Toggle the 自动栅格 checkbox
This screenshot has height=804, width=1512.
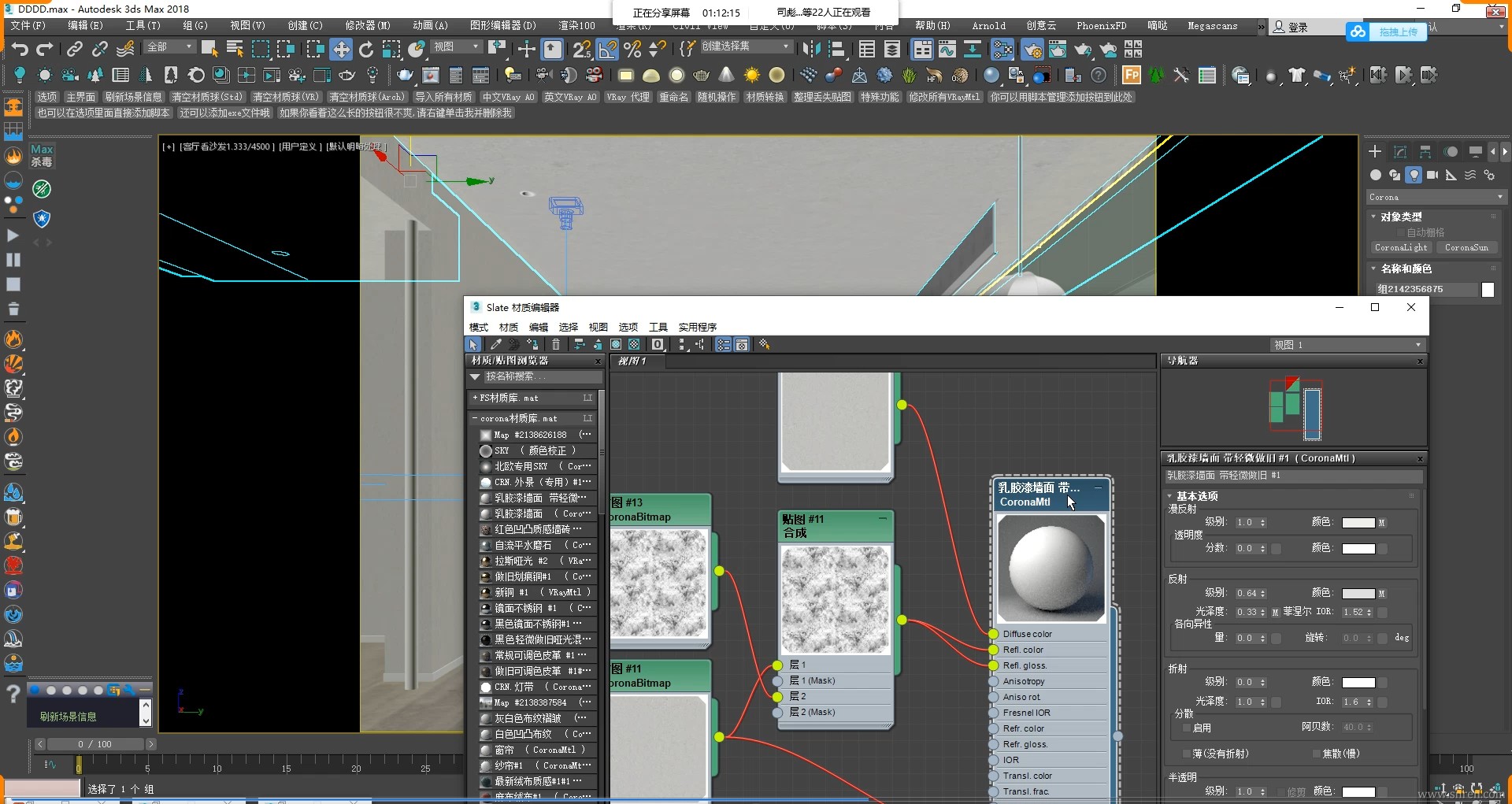tap(1402, 232)
